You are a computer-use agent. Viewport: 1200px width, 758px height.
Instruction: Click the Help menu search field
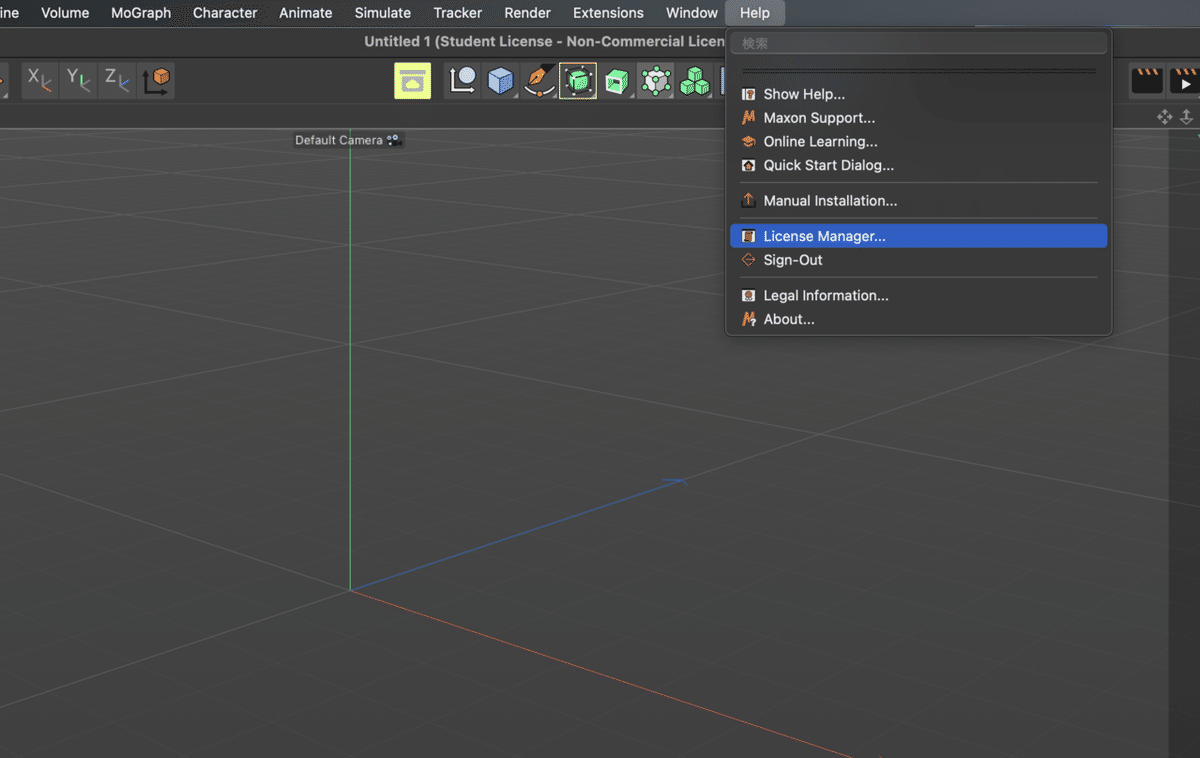[x=918, y=43]
